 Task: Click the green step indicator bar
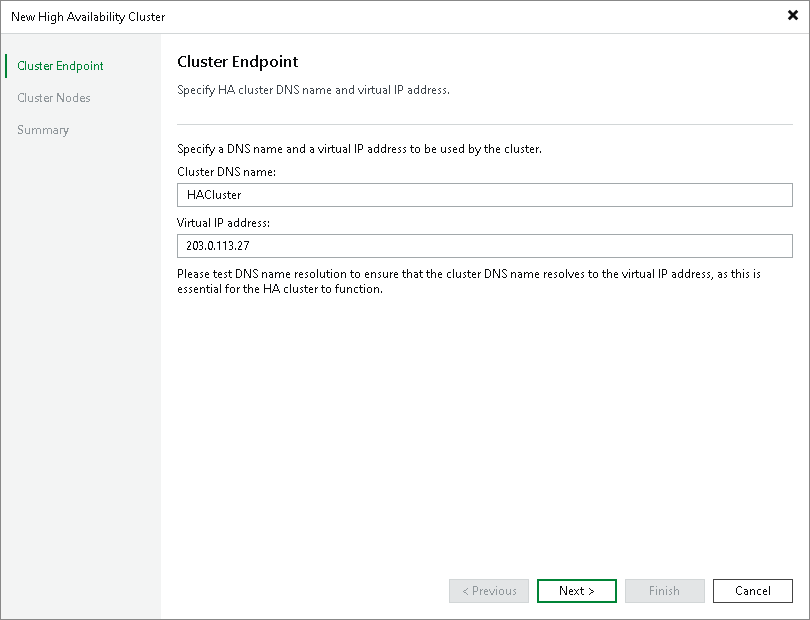coord(8,65)
